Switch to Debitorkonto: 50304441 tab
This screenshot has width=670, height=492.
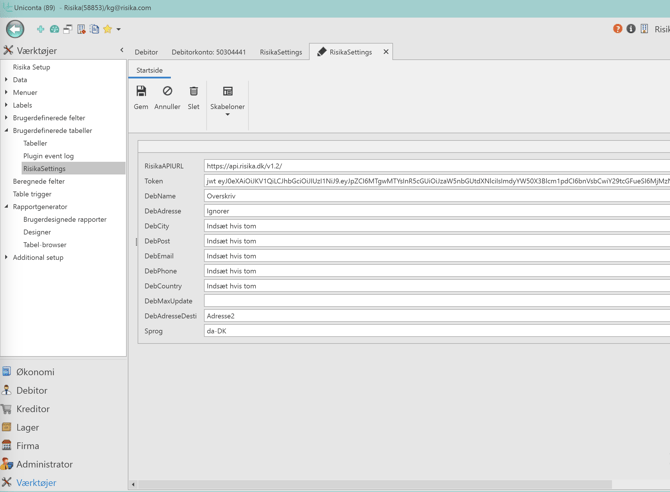point(209,52)
